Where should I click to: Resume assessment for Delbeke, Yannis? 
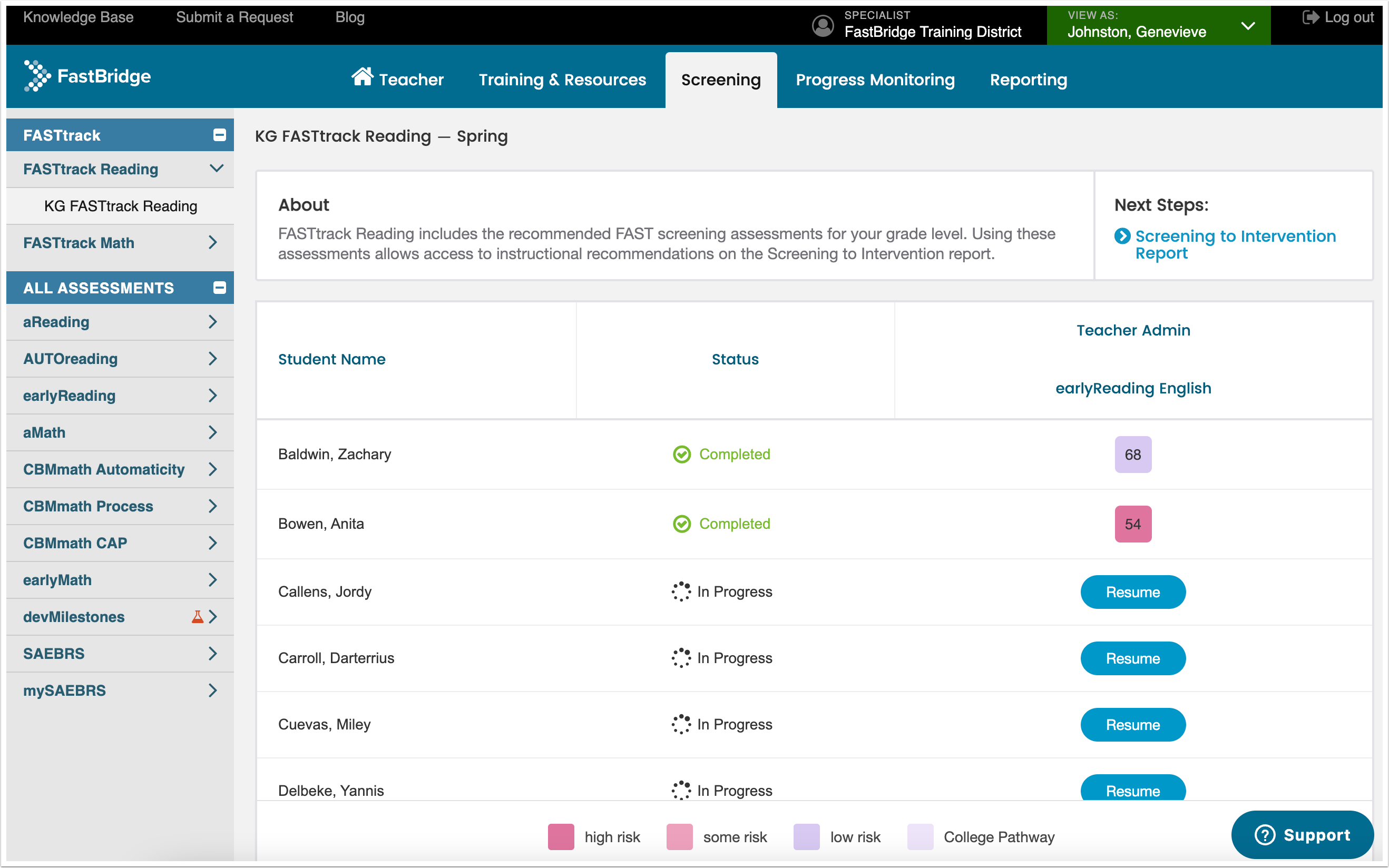pos(1132,787)
